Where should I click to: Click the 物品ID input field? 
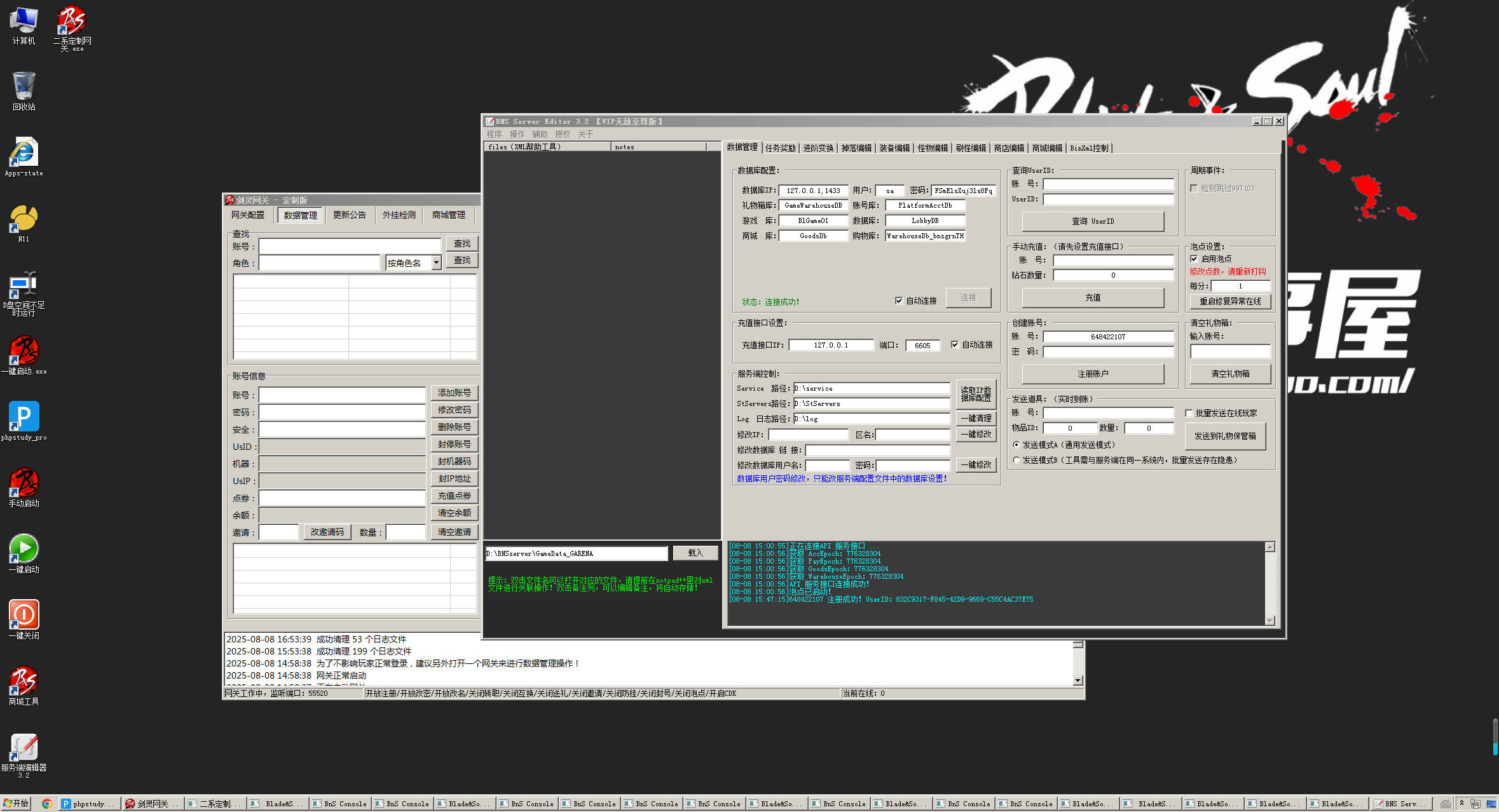1070,428
